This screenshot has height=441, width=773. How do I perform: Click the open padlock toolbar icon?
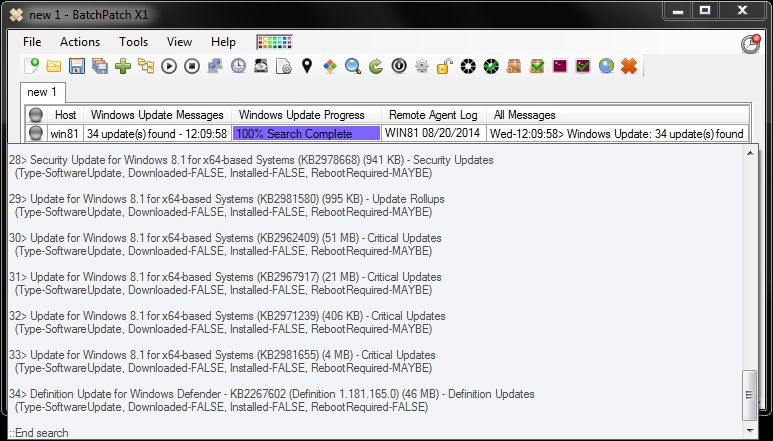pyautogui.click(x=445, y=66)
